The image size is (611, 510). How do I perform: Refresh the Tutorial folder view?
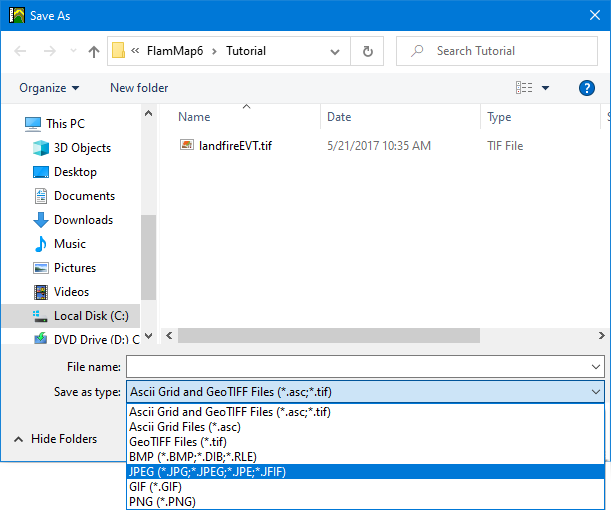pyautogui.click(x=367, y=51)
